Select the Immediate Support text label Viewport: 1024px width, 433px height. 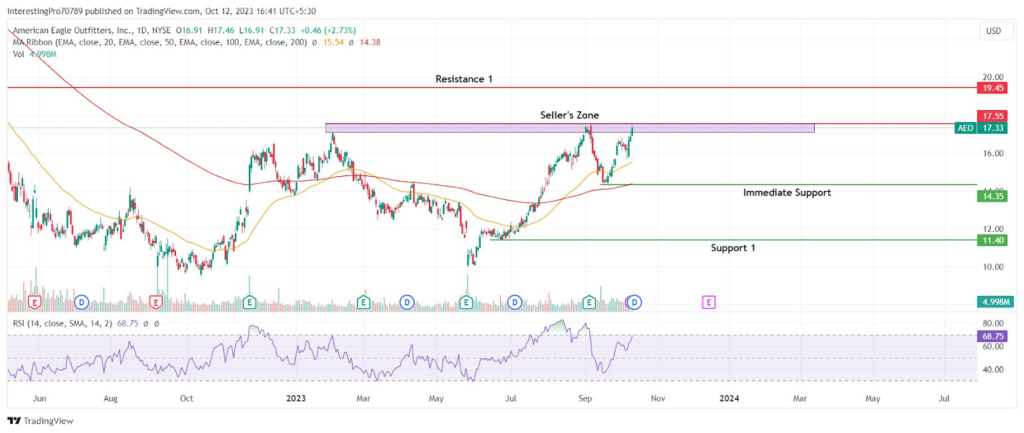click(x=787, y=193)
